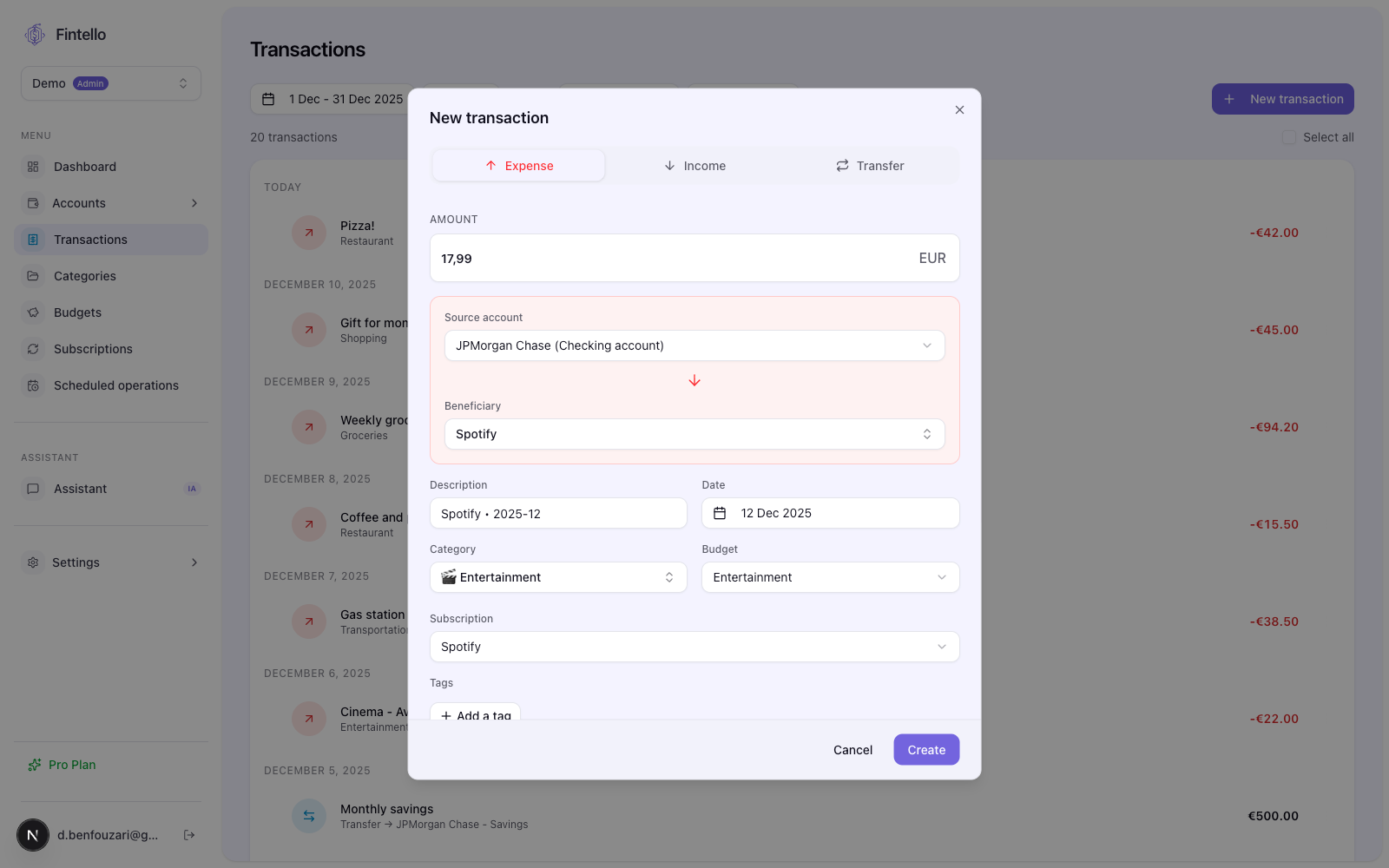Click Add a tag in the Tags section
The width and height of the screenshot is (1389, 868).
[475, 715]
